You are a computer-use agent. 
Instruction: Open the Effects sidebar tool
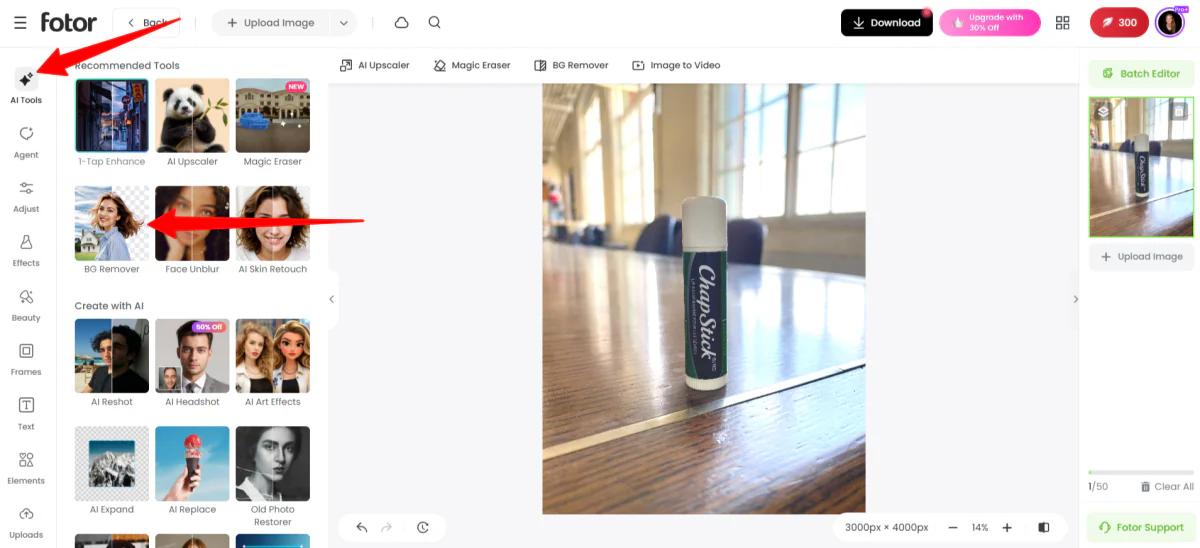(26, 250)
